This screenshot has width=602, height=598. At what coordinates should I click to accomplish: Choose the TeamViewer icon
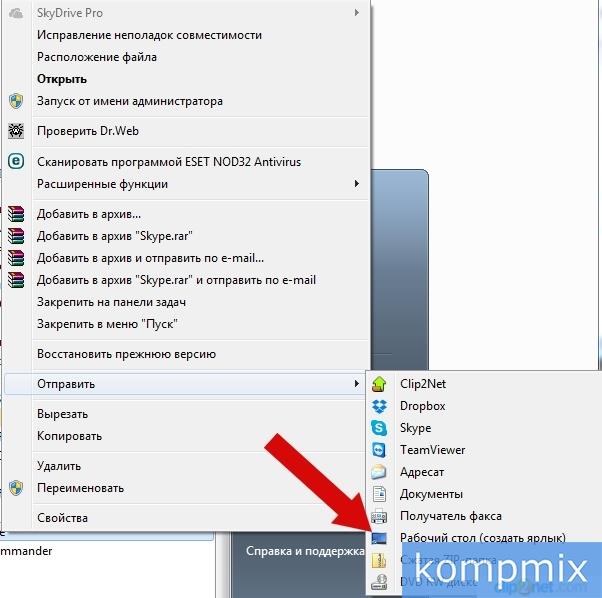(x=379, y=450)
